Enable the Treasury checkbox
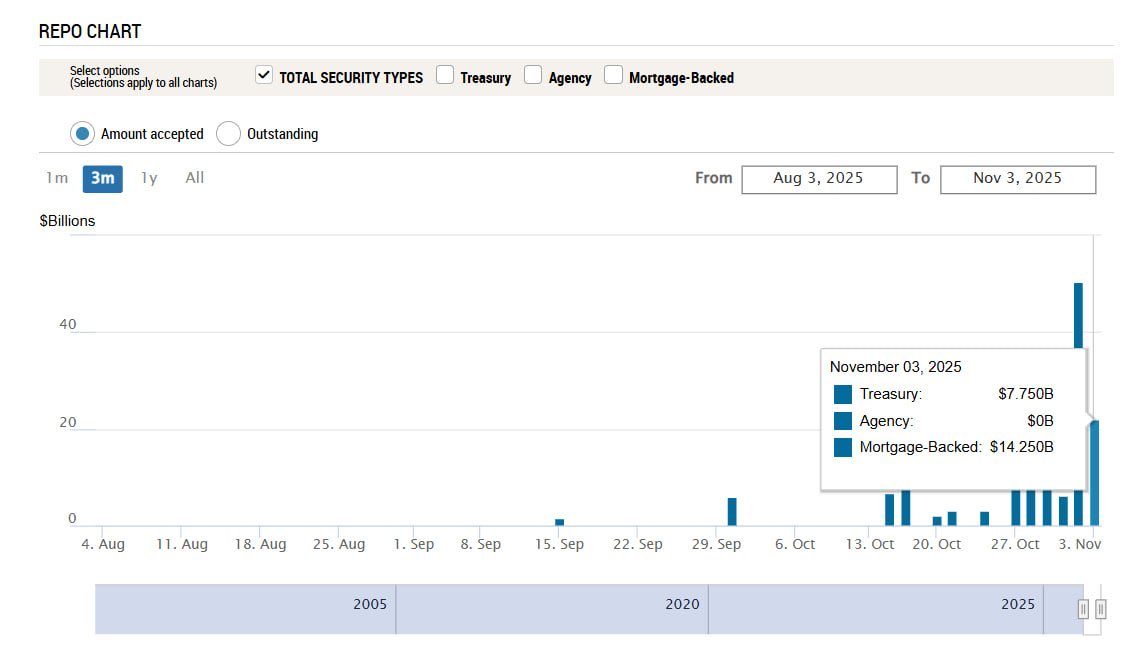 pyautogui.click(x=445, y=75)
